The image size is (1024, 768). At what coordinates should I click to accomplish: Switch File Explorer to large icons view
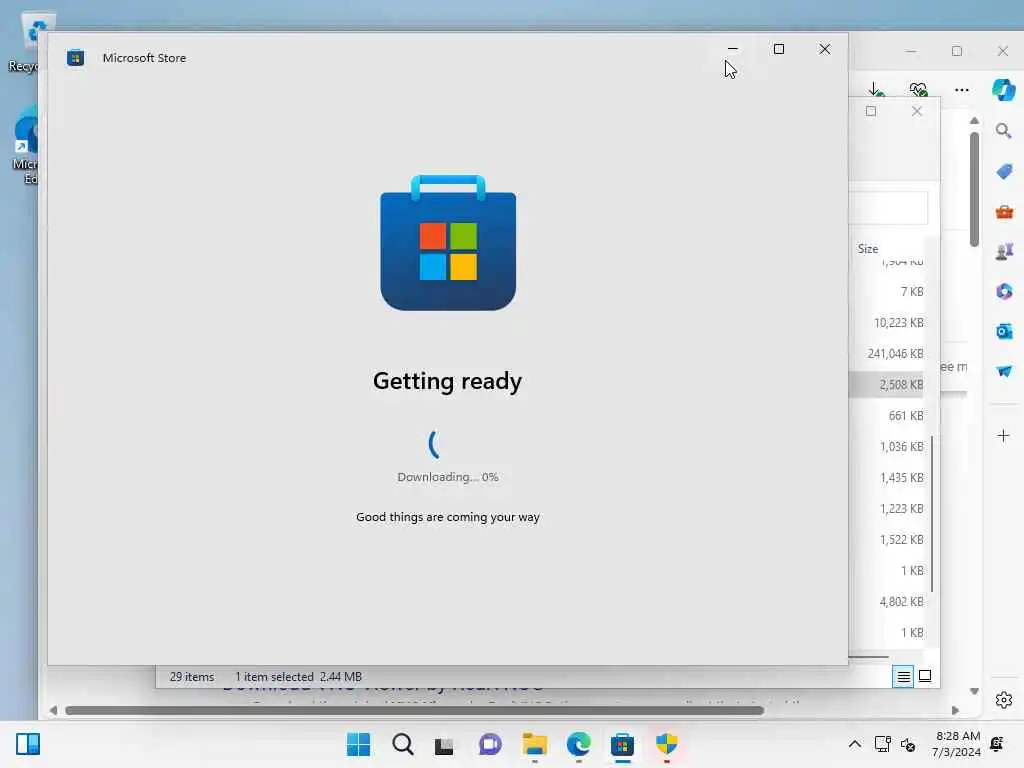tap(925, 676)
